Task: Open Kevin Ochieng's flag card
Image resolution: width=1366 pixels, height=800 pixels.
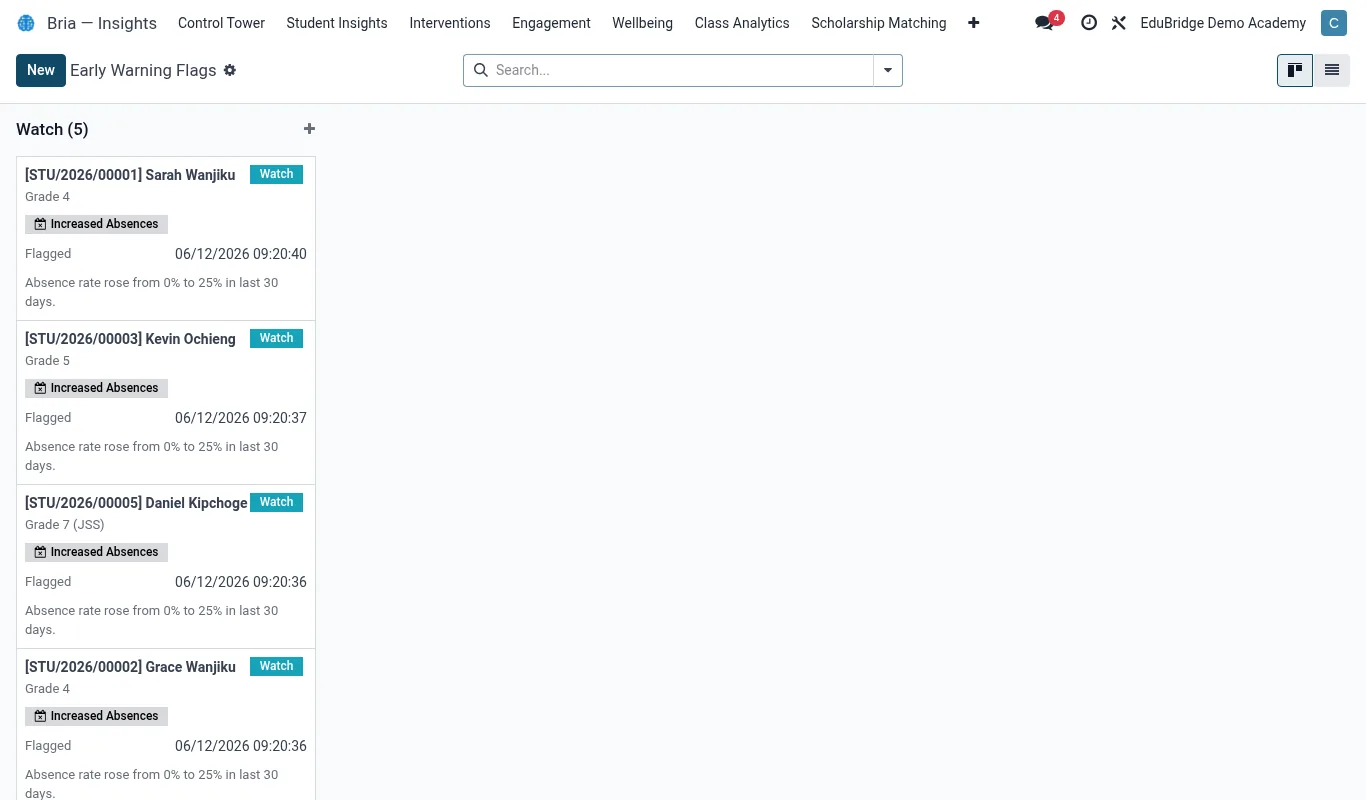Action: 166,402
